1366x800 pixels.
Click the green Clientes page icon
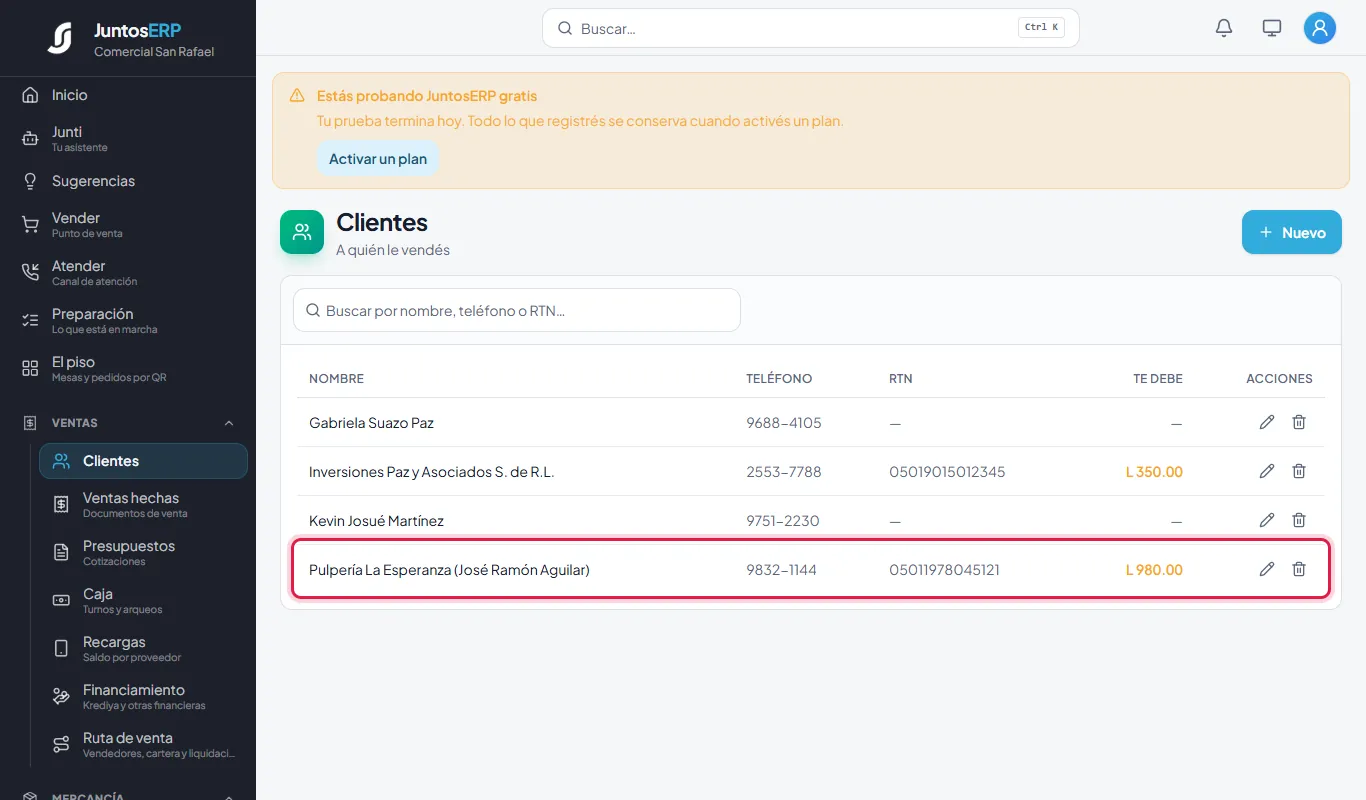pos(302,232)
